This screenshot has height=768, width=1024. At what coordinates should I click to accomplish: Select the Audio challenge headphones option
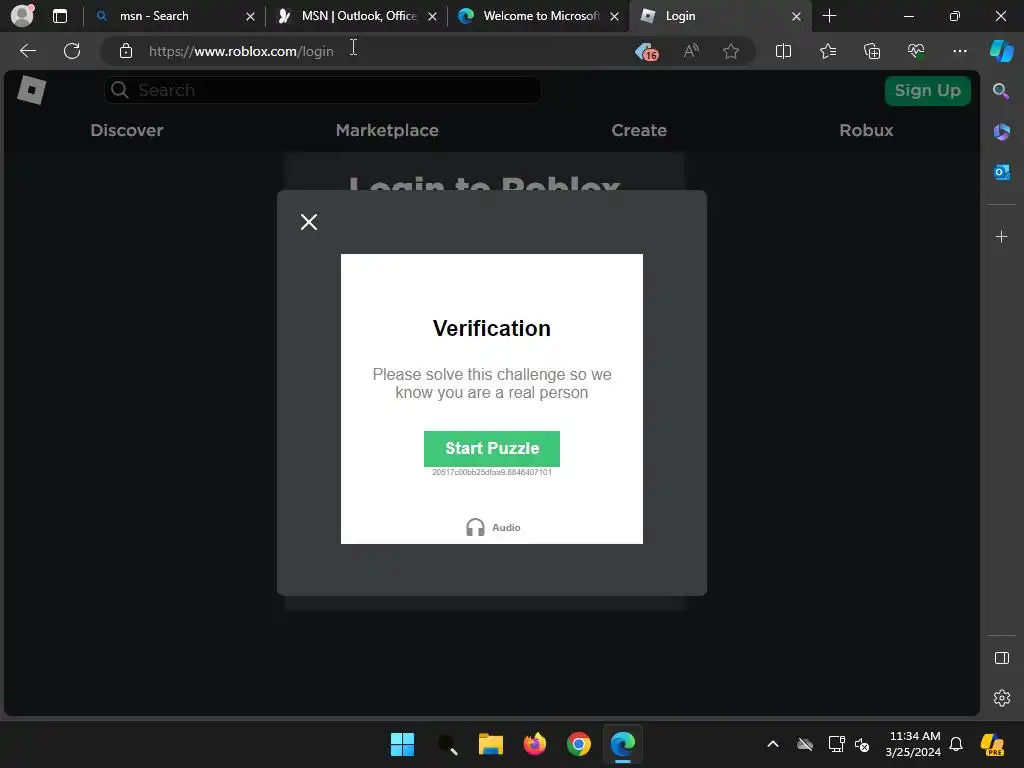(x=492, y=527)
